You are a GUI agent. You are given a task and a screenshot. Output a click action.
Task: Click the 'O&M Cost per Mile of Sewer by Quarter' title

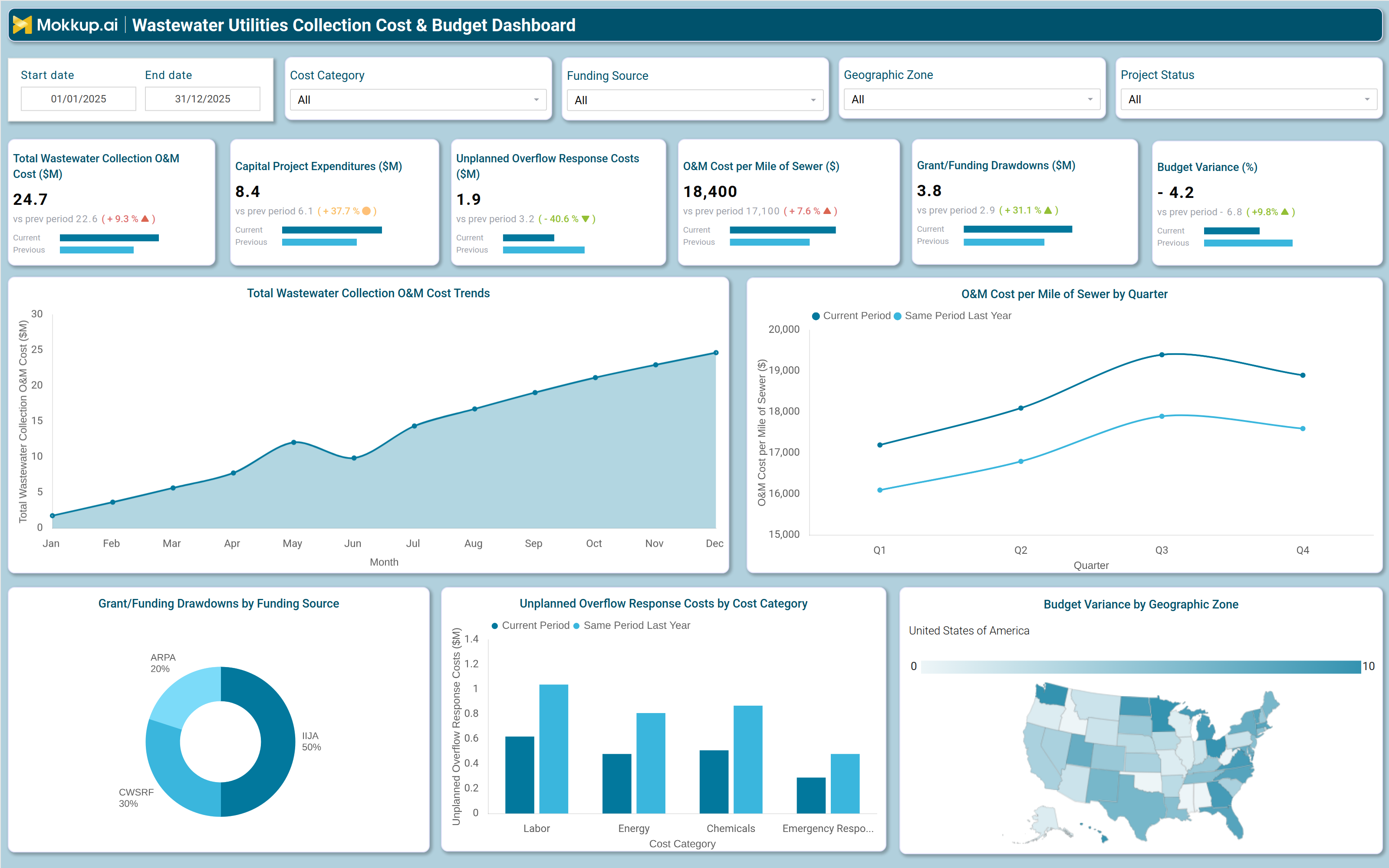[x=1065, y=294]
